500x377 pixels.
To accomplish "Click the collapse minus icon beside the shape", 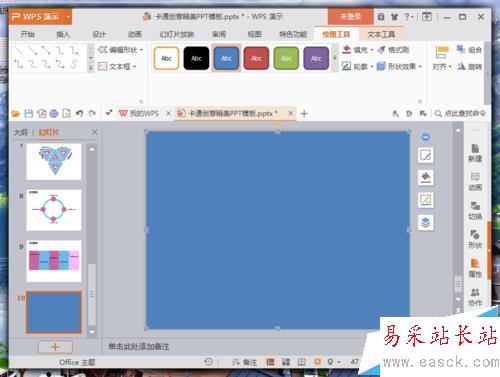I will [426, 137].
